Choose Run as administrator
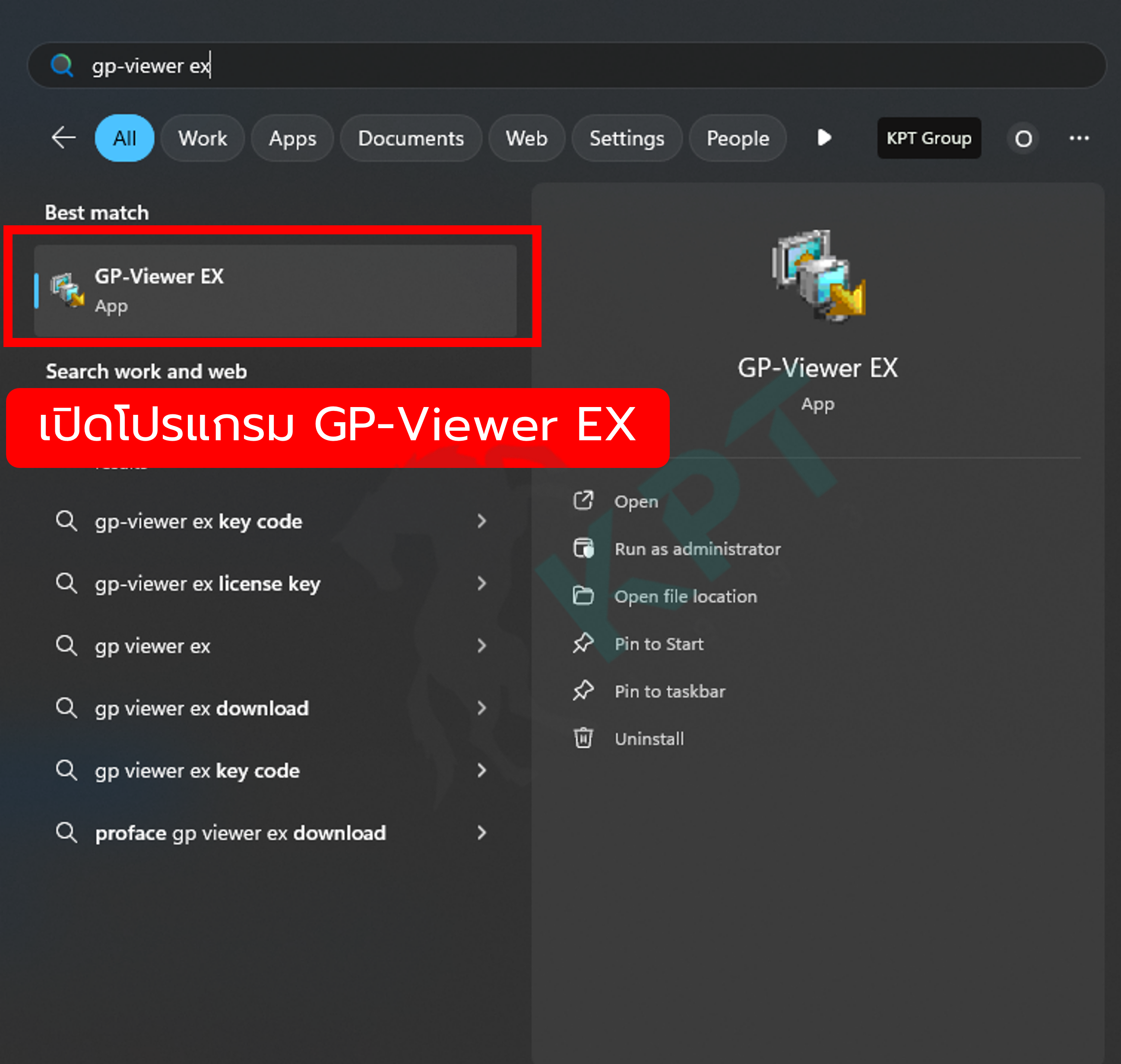The width and height of the screenshot is (1121, 1064). click(x=697, y=549)
